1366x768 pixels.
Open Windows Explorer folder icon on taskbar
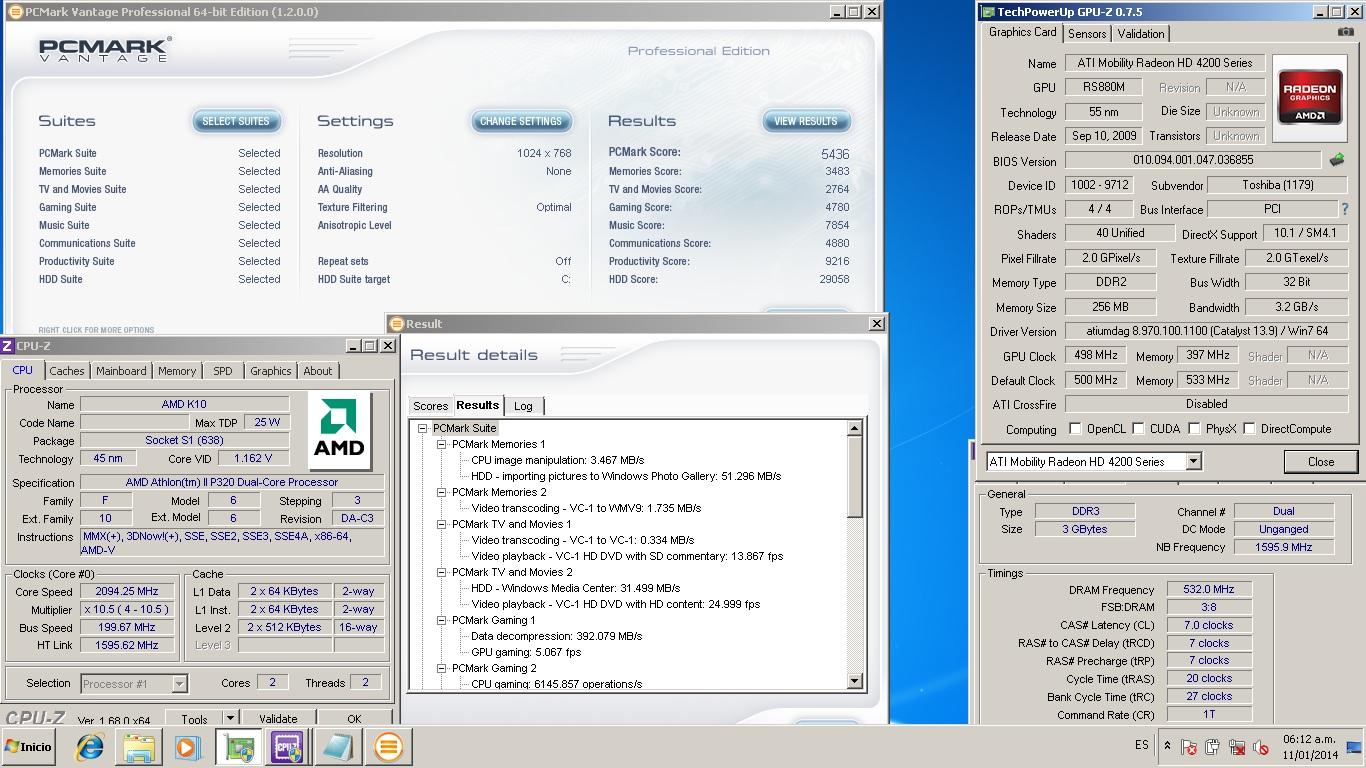(x=139, y=747)
